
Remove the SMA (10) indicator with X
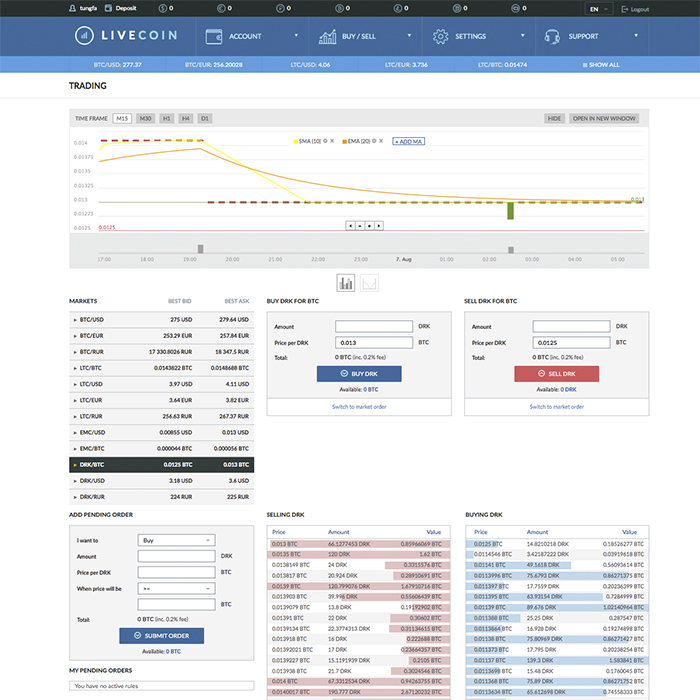click(332, 141)
